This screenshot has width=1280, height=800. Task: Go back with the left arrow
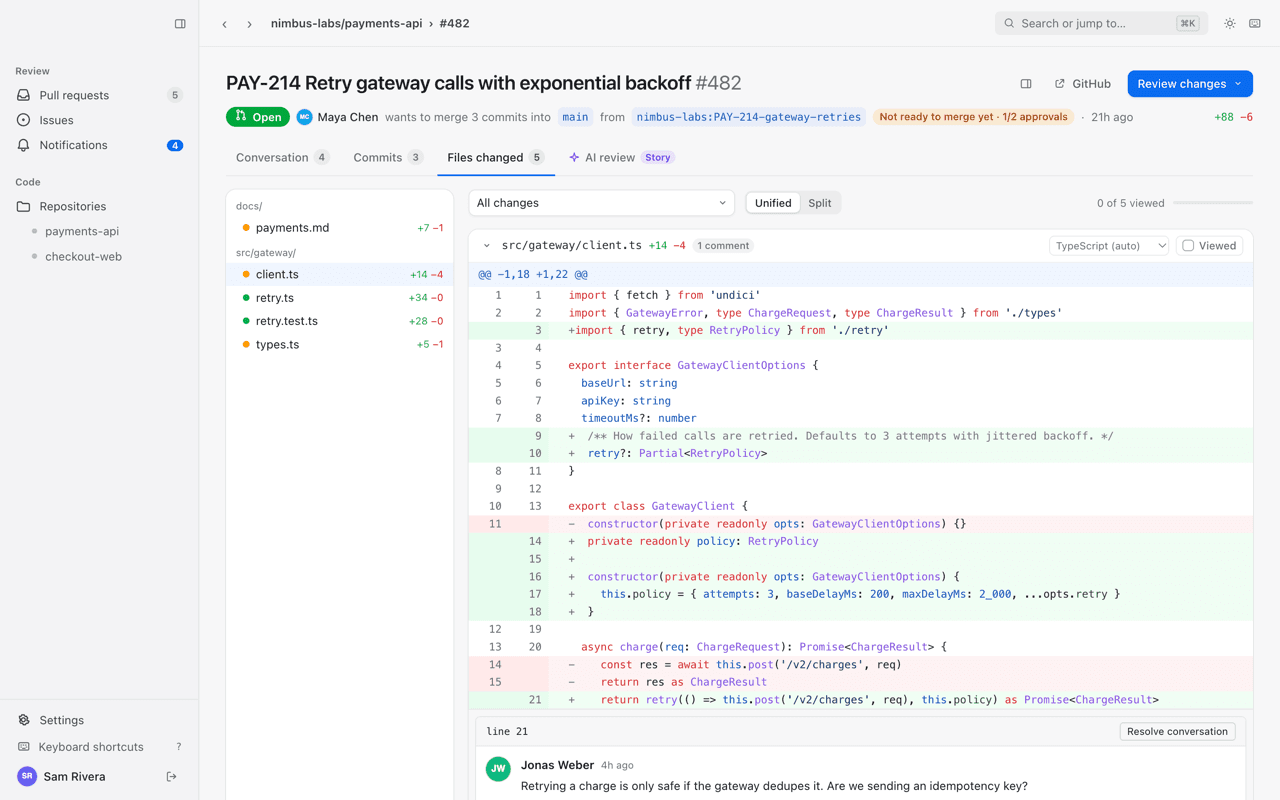(x=225, y=24)
